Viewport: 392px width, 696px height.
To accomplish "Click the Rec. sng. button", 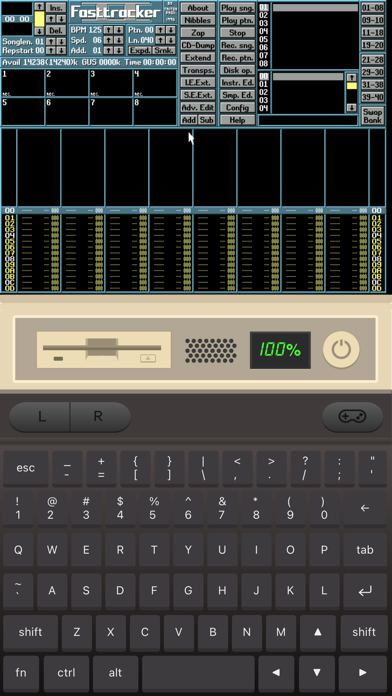I will click(238, 45).
